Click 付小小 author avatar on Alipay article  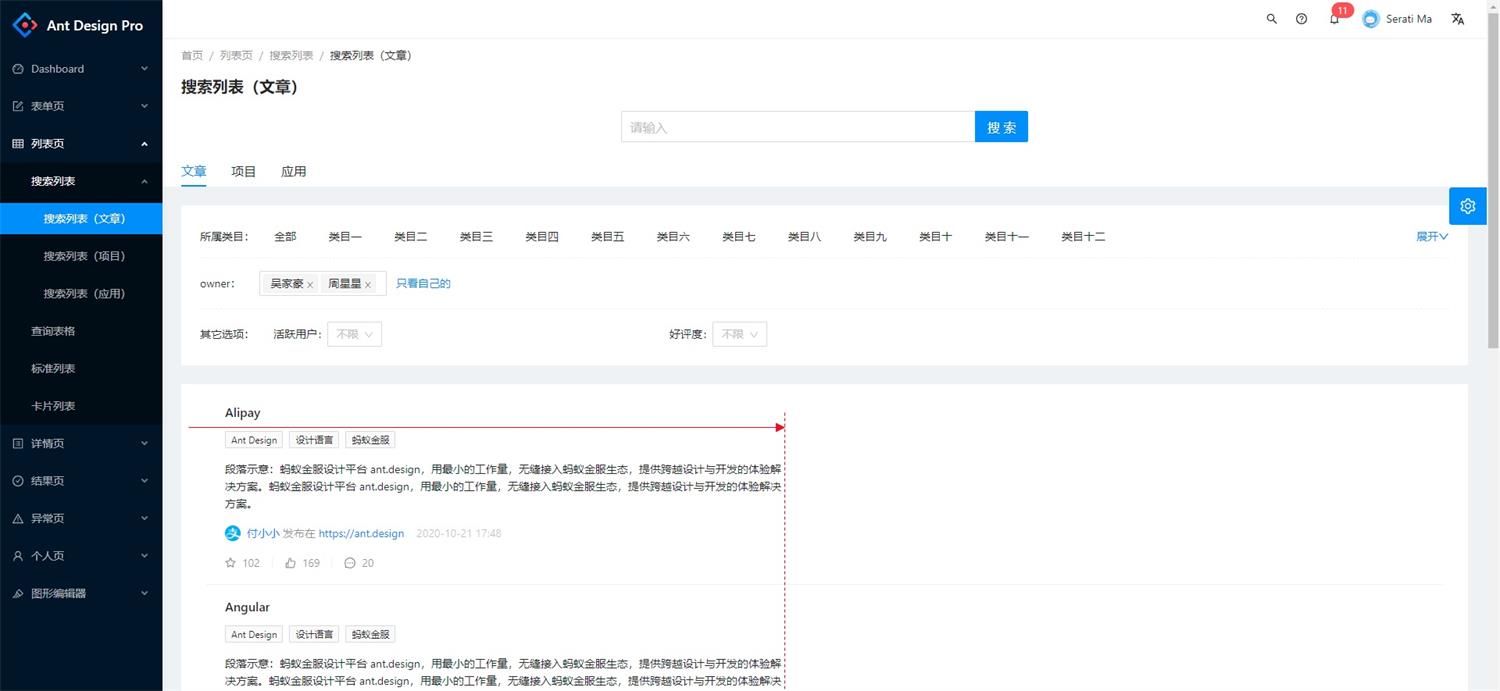(233, 533)
